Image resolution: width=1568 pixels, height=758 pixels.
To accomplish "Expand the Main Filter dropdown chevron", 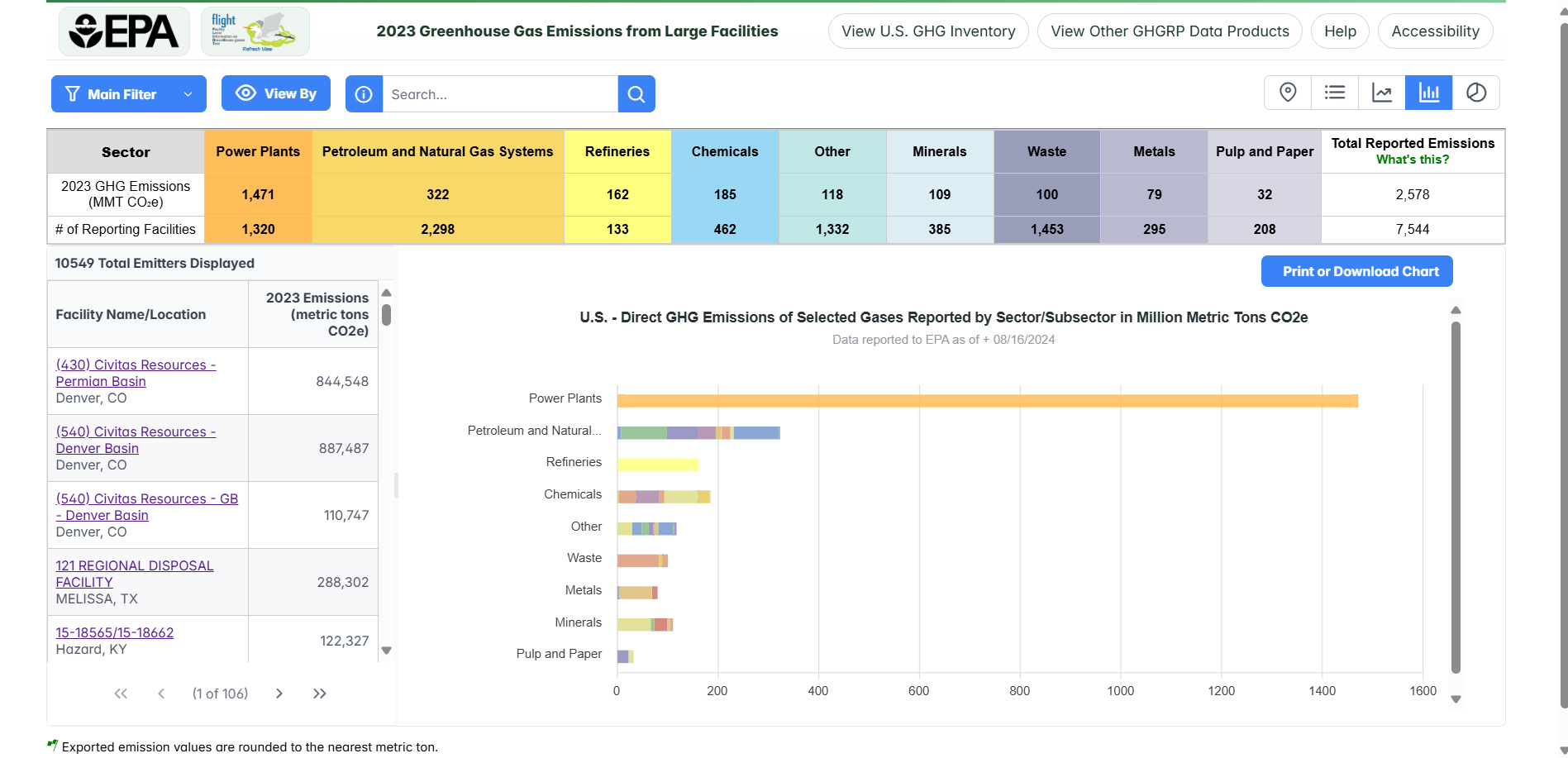I will (187, 93).
